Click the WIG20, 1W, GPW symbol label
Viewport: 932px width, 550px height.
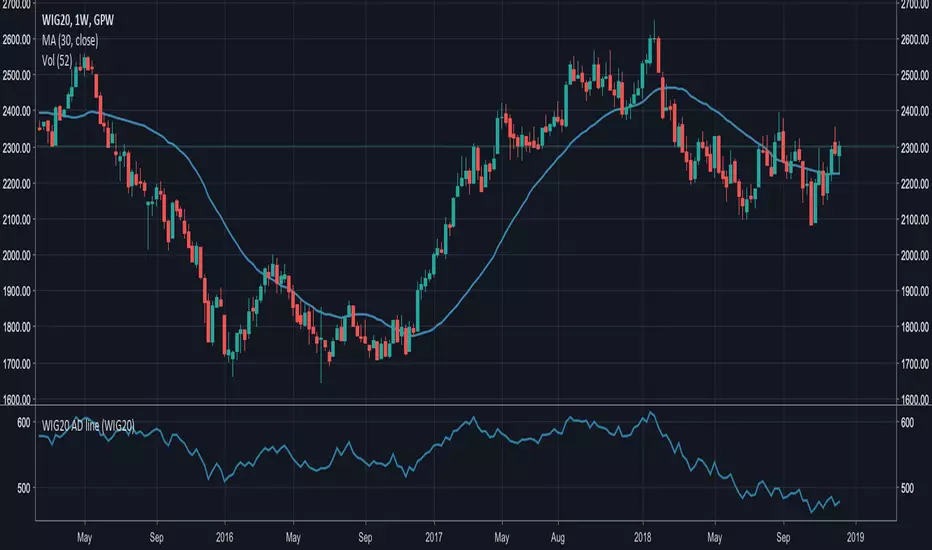click(x=78, y=20)
